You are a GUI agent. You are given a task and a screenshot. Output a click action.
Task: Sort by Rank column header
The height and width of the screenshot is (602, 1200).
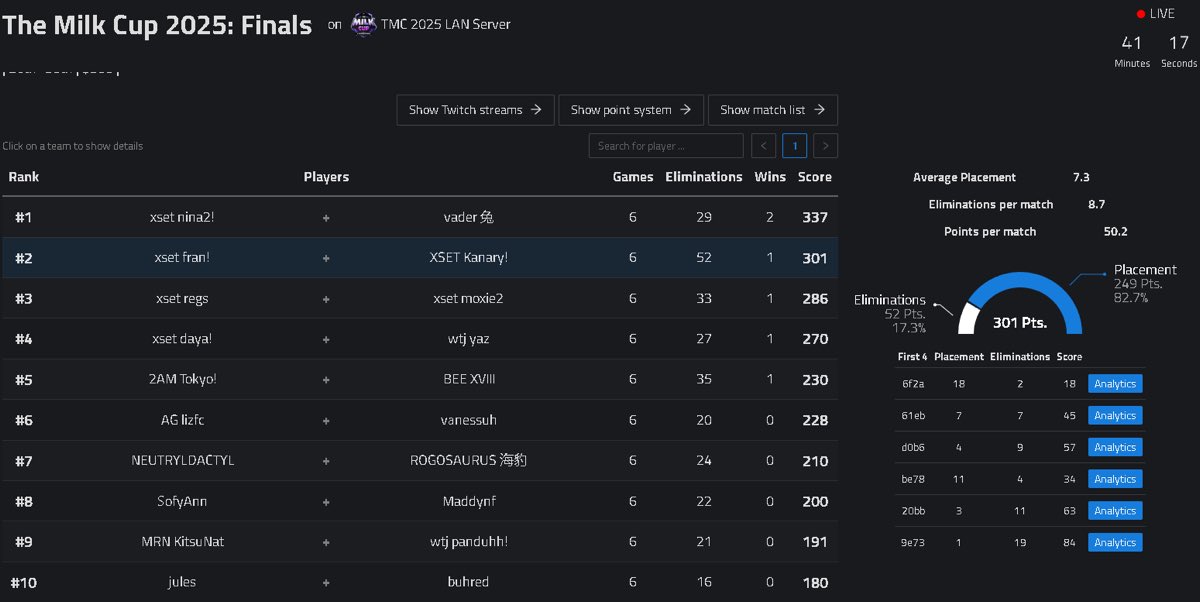[x=24, y=177]
